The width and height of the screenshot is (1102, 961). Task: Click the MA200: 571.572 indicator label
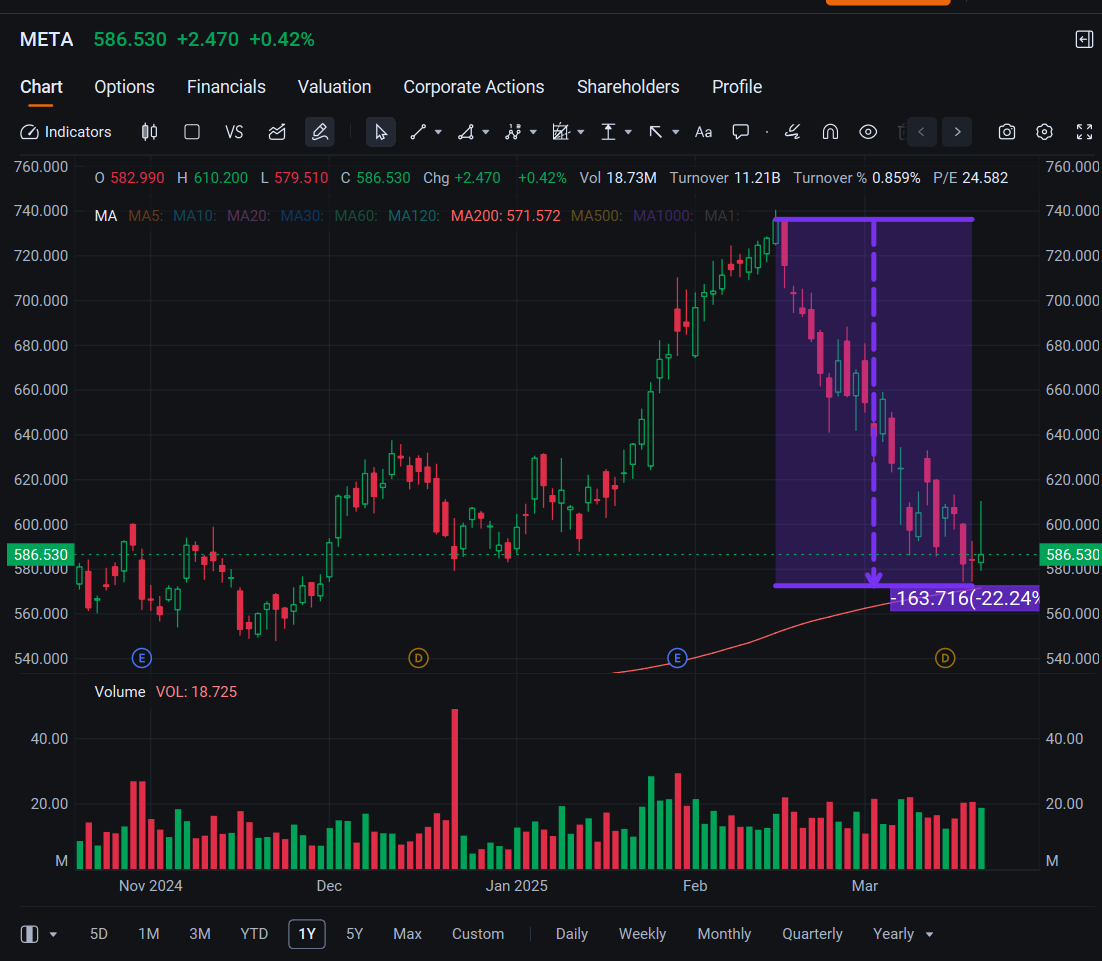point(505,216)
